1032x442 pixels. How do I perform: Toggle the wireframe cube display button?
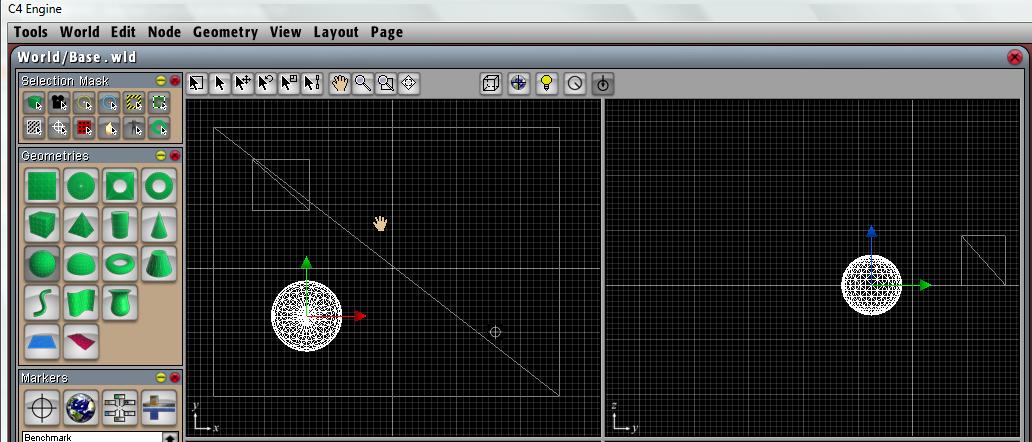pos(490,84)
